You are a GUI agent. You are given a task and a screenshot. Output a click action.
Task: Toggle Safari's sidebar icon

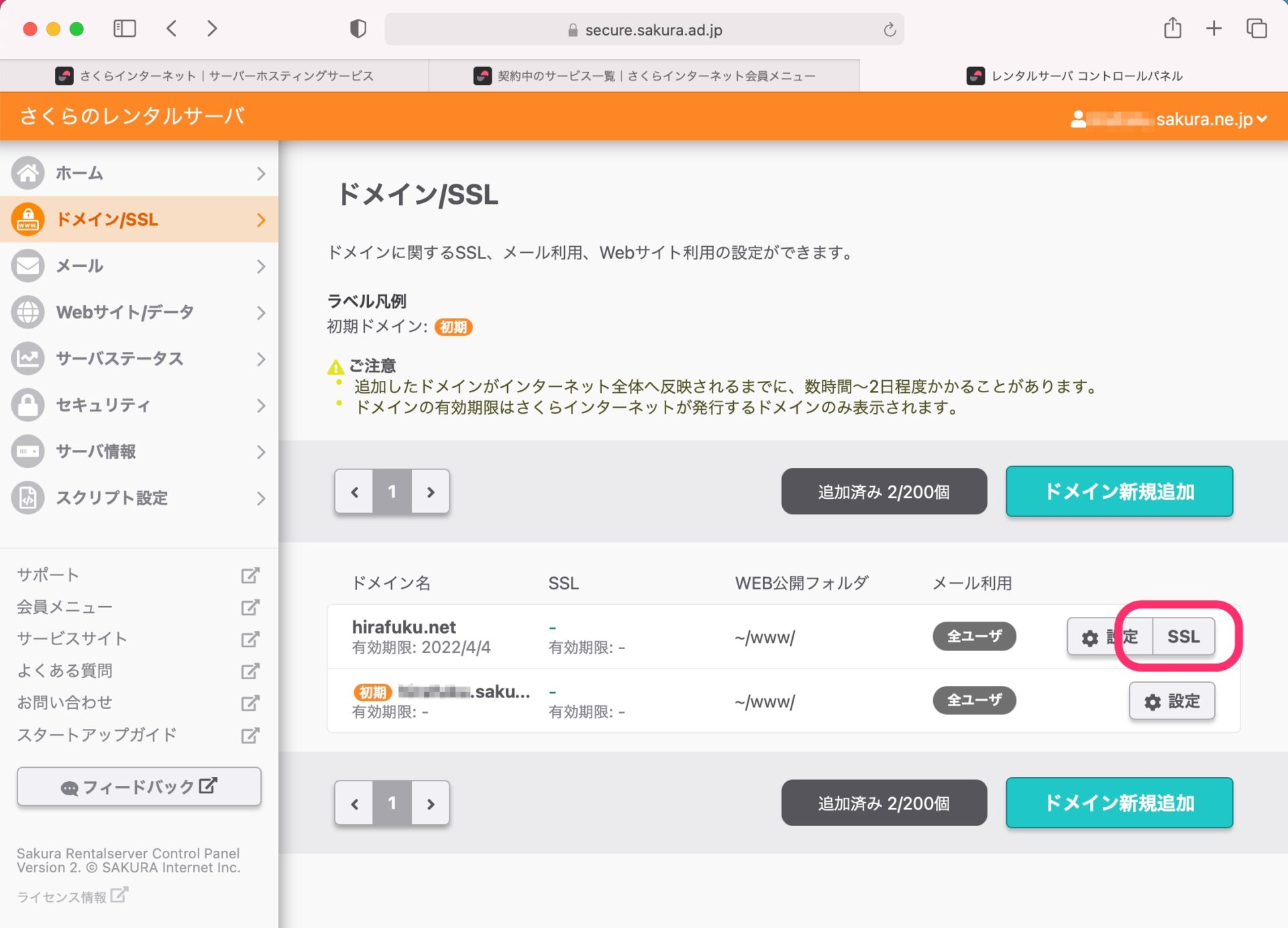coord(125,29)
